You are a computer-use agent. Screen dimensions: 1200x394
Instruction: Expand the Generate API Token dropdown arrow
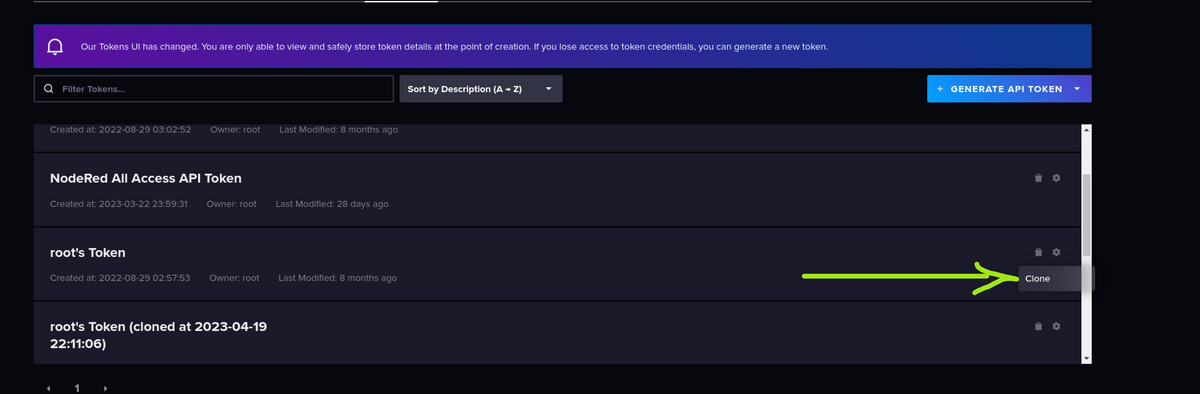pos(1077,89)
